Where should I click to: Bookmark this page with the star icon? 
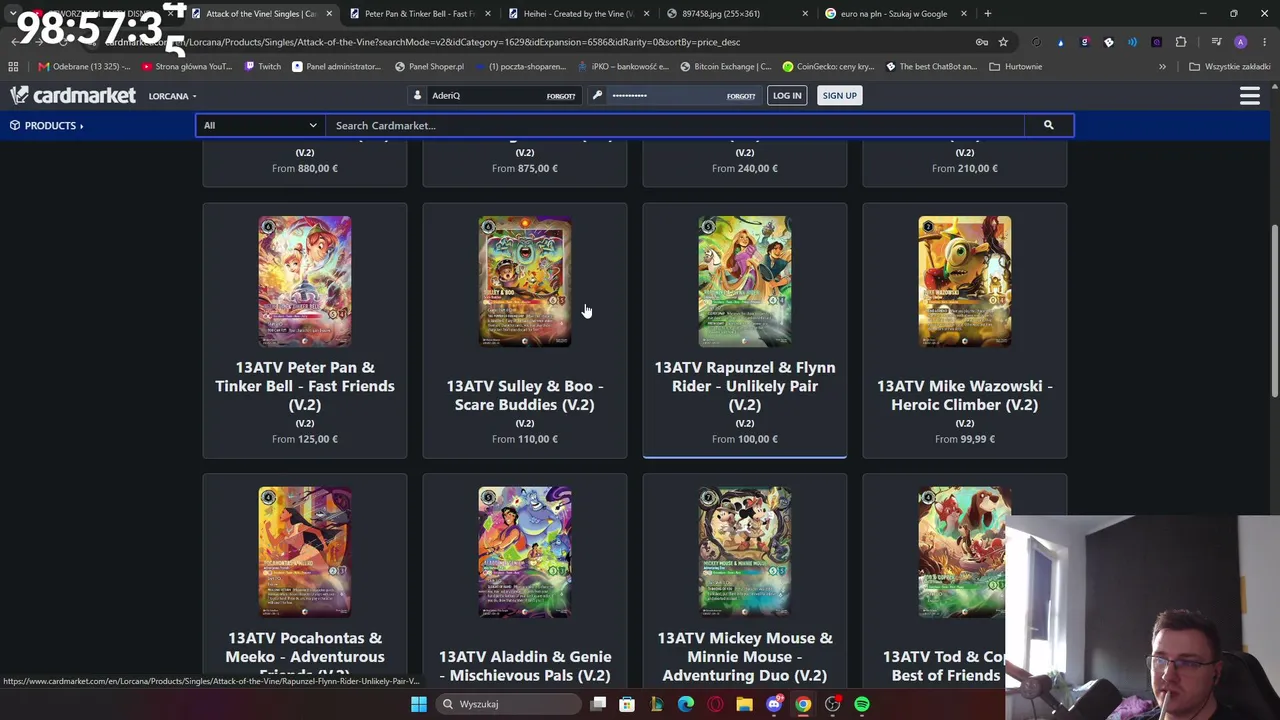point(1003,42)
